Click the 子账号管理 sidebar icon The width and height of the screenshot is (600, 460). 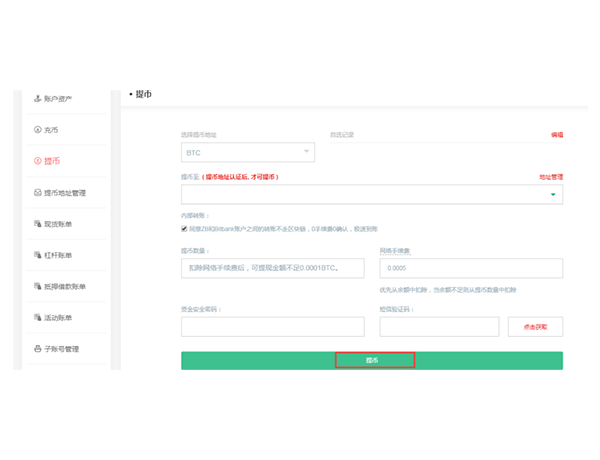(37, 349)
